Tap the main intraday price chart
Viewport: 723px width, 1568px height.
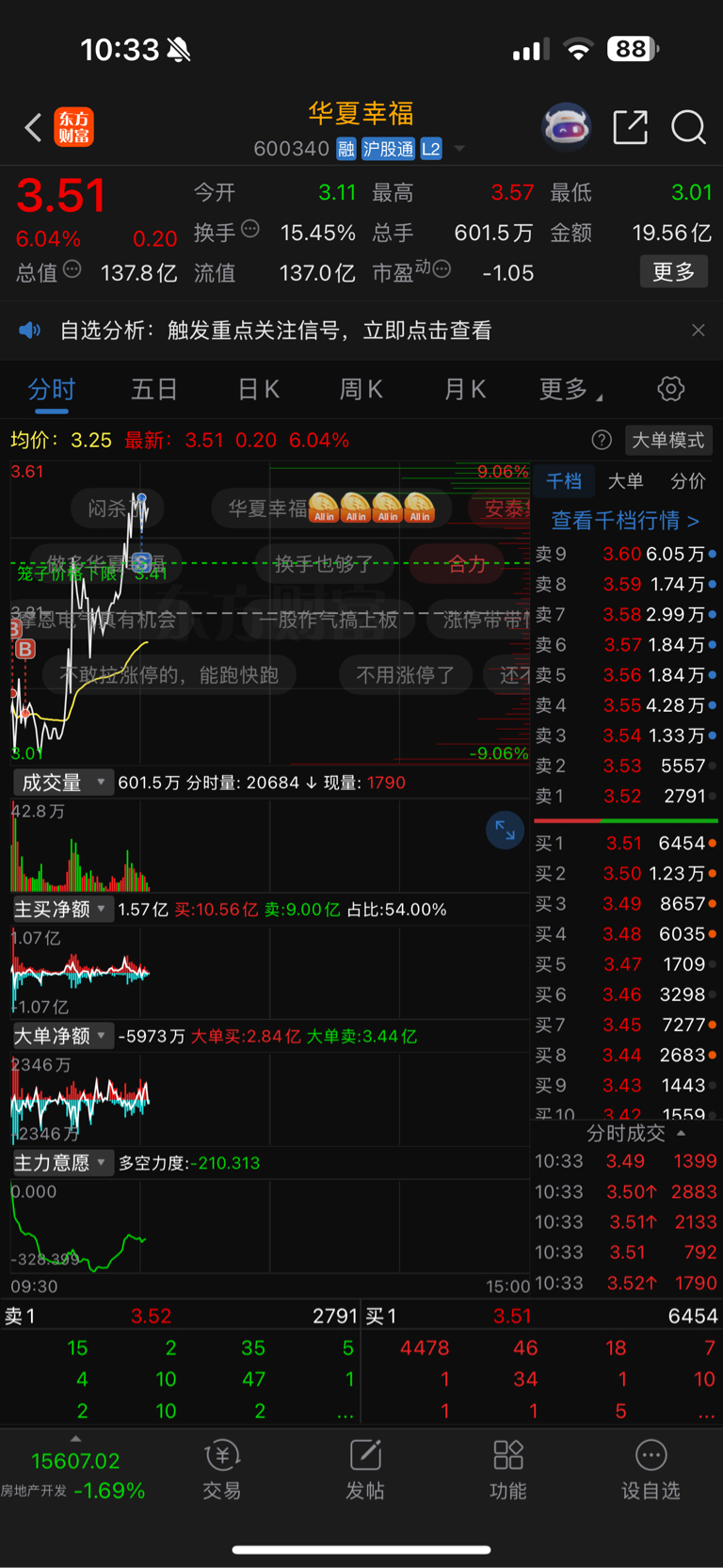(x=270, y=612)
